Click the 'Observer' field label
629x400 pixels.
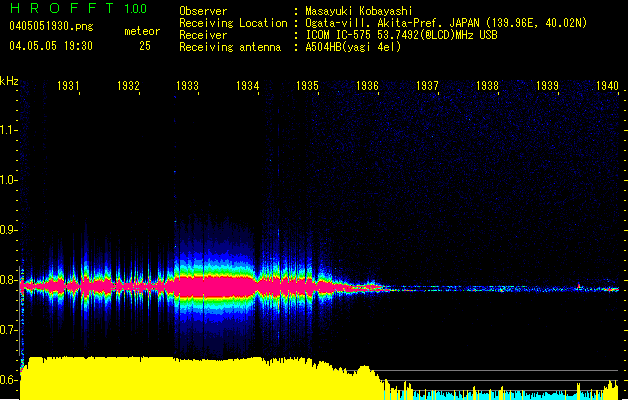pyautogui.click(x=203, y=11)
